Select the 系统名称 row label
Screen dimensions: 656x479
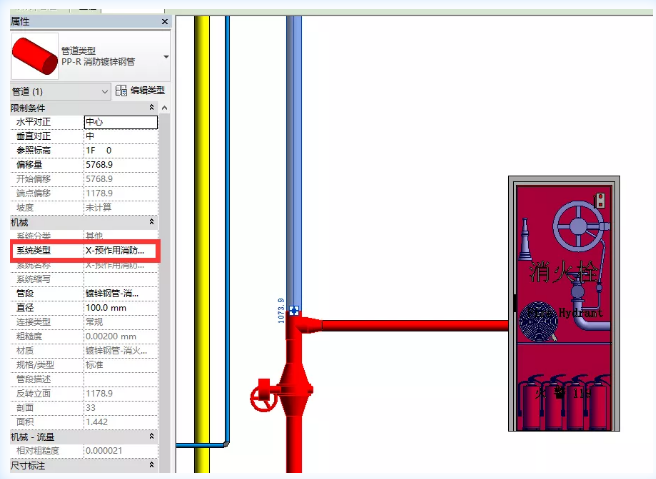coord(33,266)
